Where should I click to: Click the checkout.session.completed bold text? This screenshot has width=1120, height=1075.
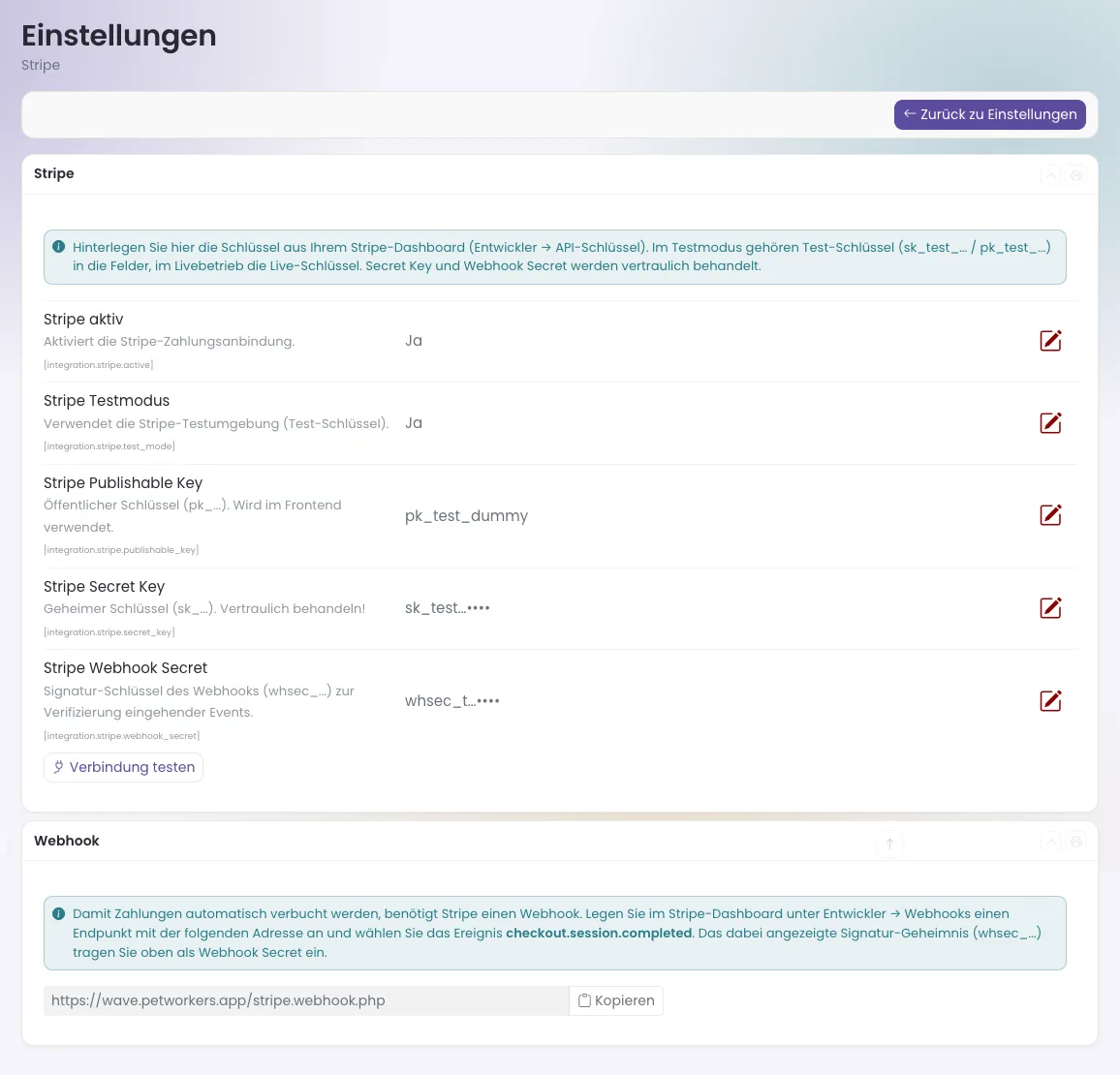point(599,933)
